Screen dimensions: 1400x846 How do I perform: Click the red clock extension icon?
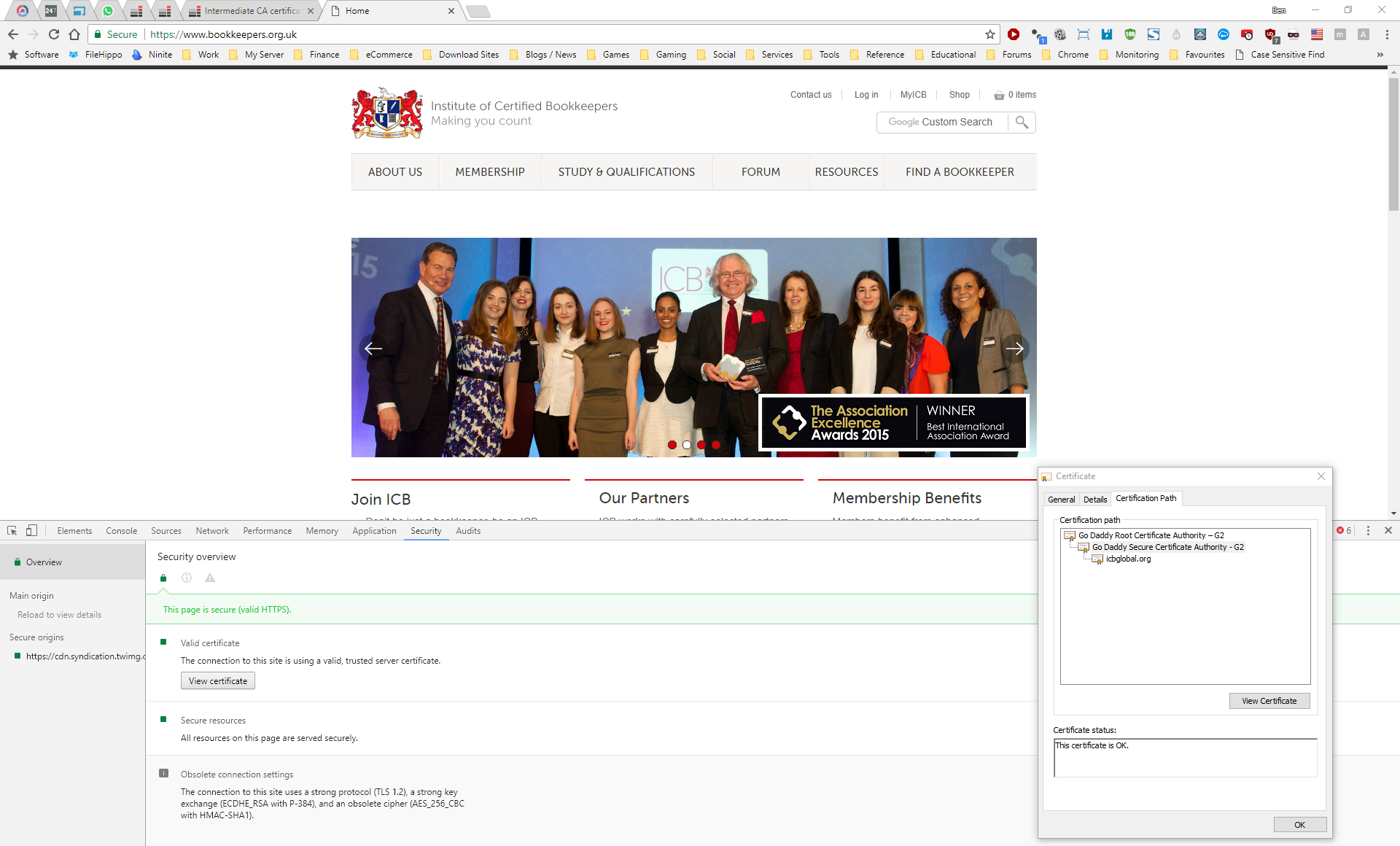click(1247, 34)
